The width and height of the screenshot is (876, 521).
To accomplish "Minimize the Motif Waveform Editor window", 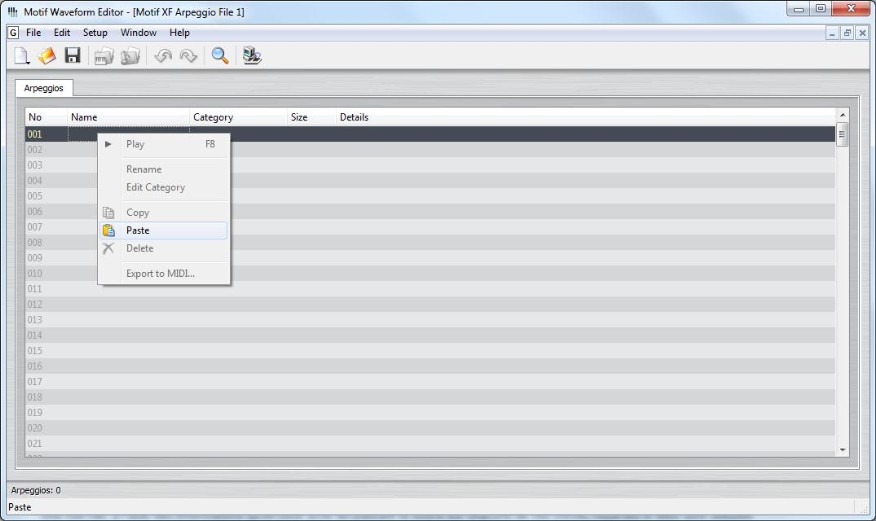I will 799,9.
